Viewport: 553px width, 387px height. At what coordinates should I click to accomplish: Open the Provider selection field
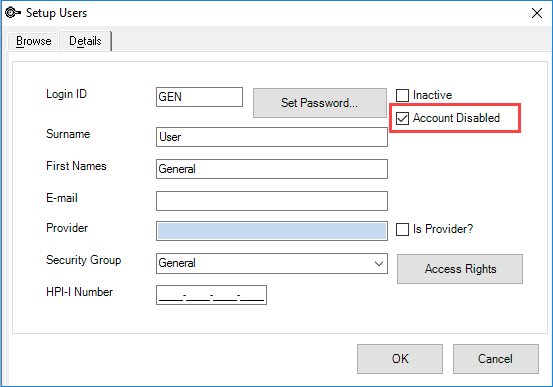pos(272,231)
